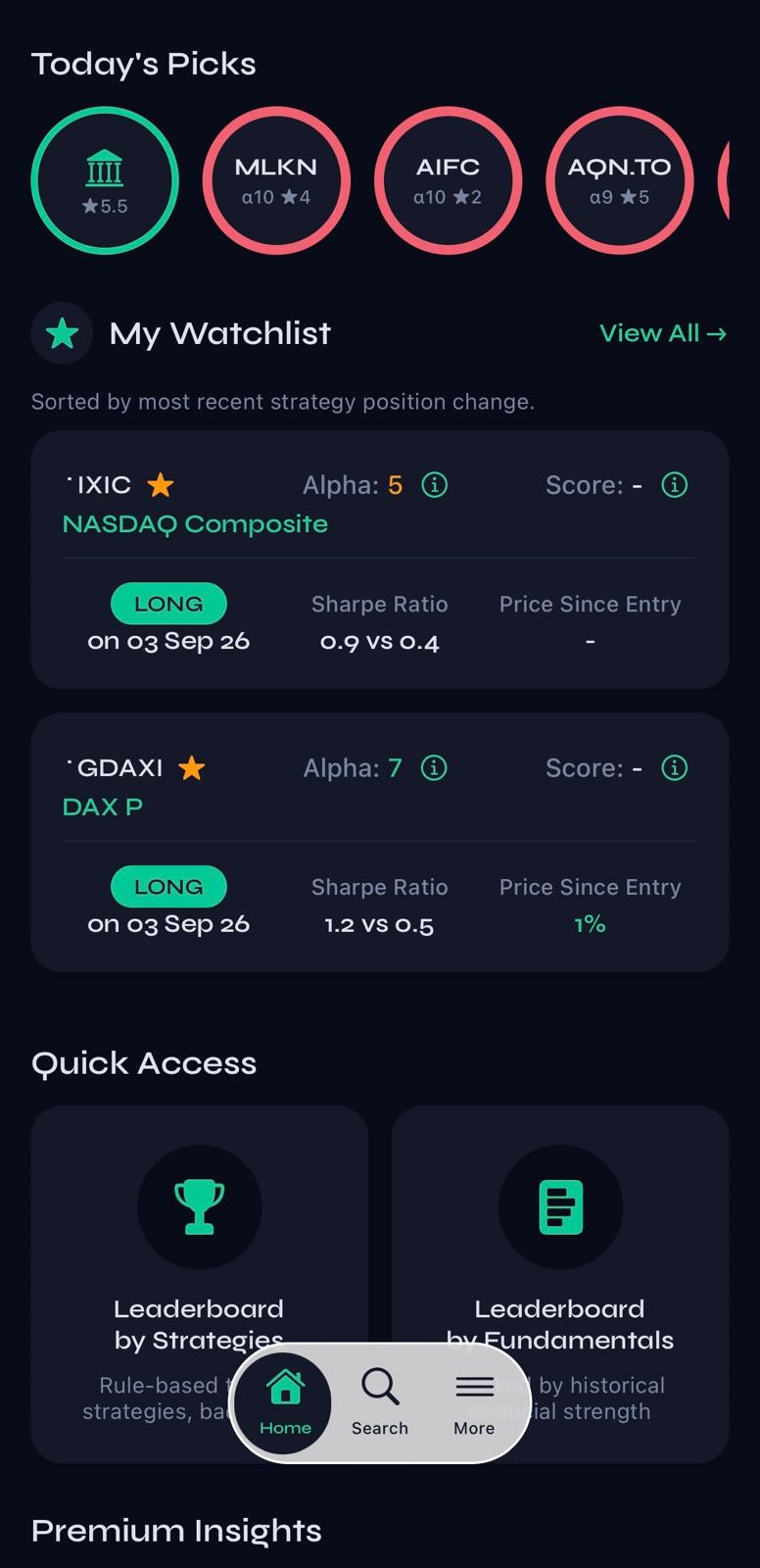
Task: Switch to the Search tab
Action: (380, 1403)
